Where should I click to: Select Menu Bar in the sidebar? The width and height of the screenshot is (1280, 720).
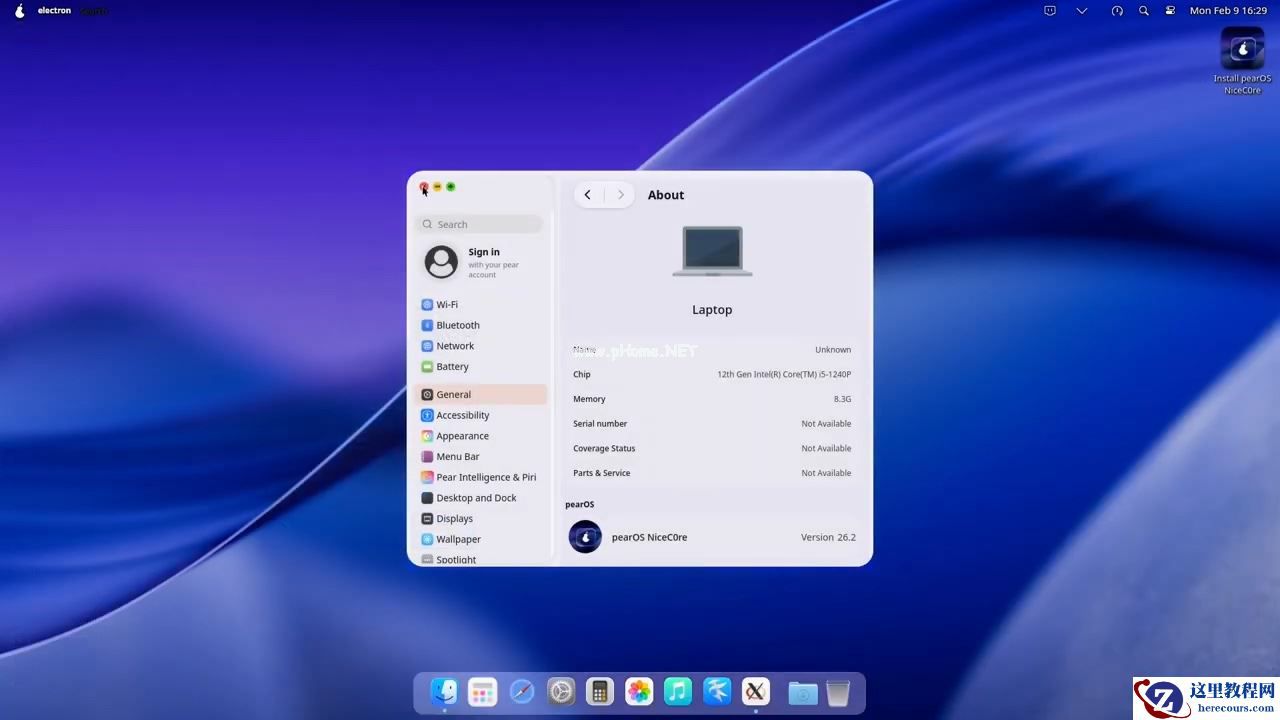(457, 457)
